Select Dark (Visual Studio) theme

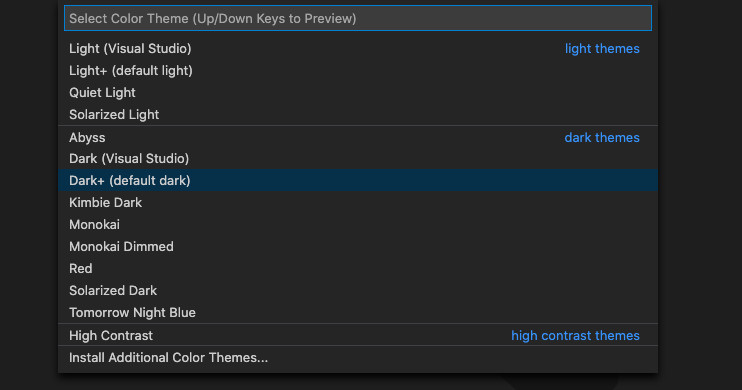[358, 159]
